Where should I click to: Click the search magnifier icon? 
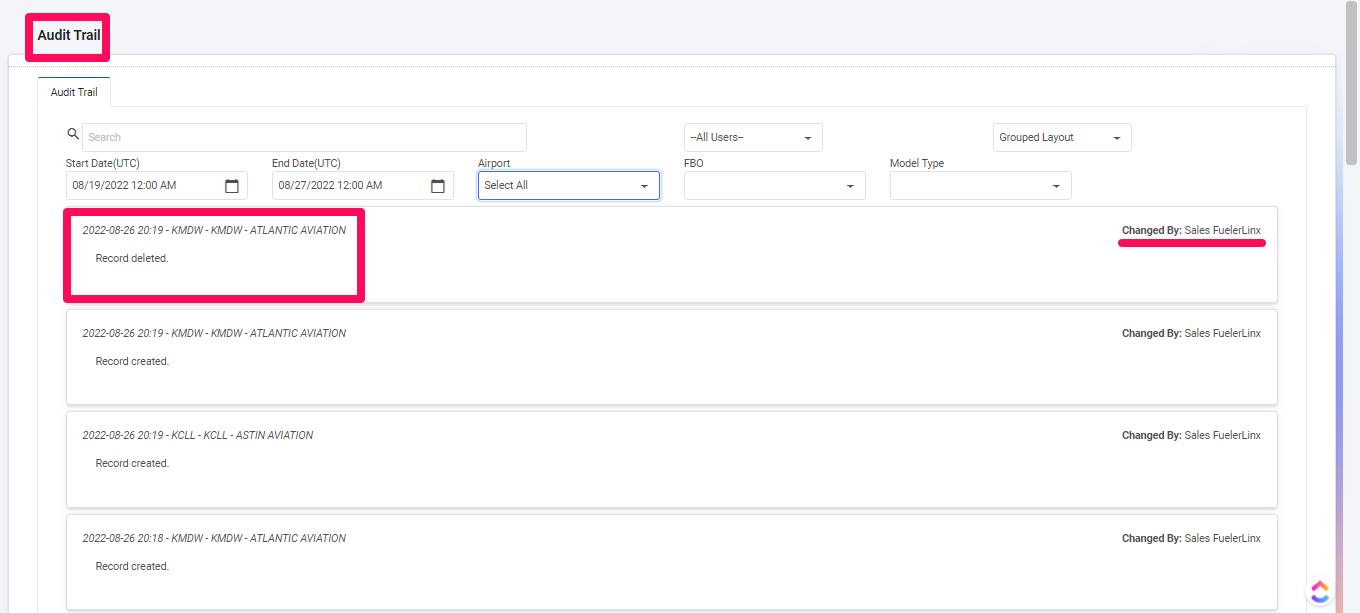[72, 133]
